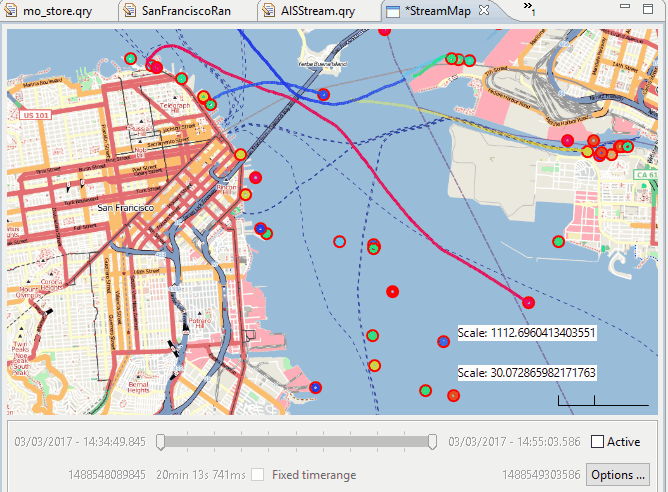Click the map icon on the StreamMap tab
The image size is (668, 492).
[x=393, y=12]
